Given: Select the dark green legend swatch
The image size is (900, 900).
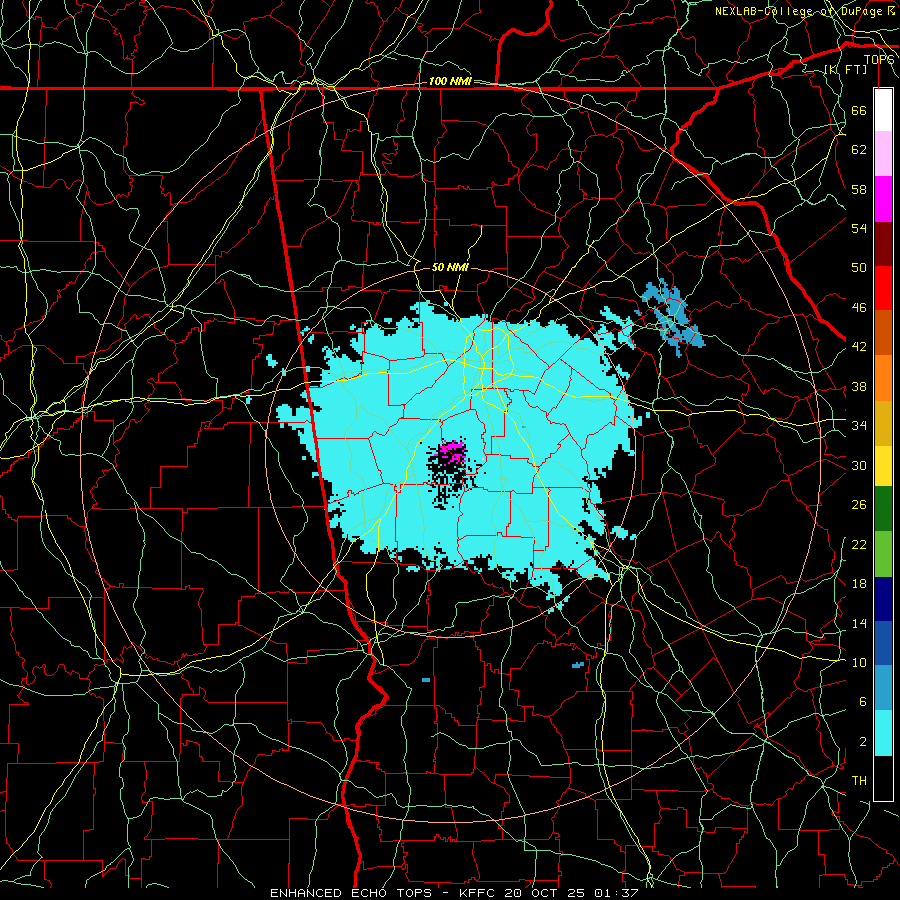Looking at the screenshot, I should (x=883, y=509).
